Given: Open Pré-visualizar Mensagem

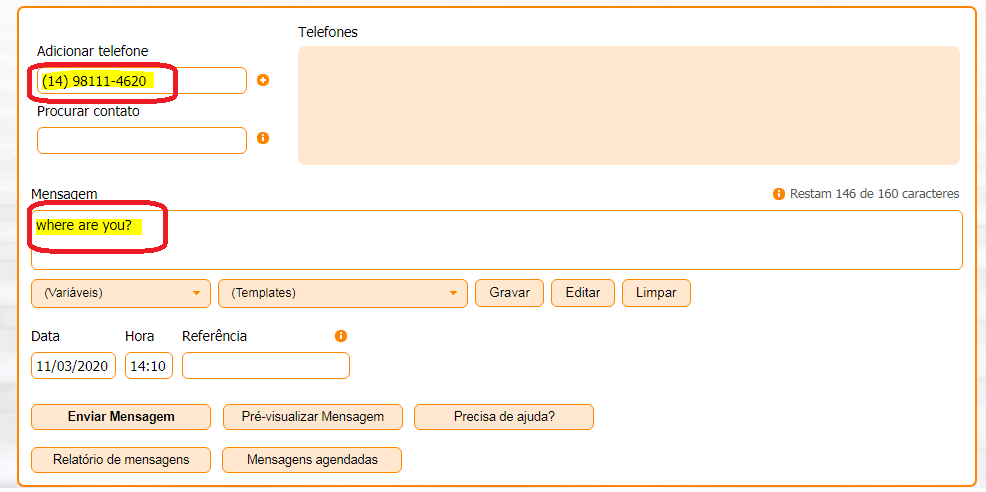Looking at the screenshot, I should (313, 417).
